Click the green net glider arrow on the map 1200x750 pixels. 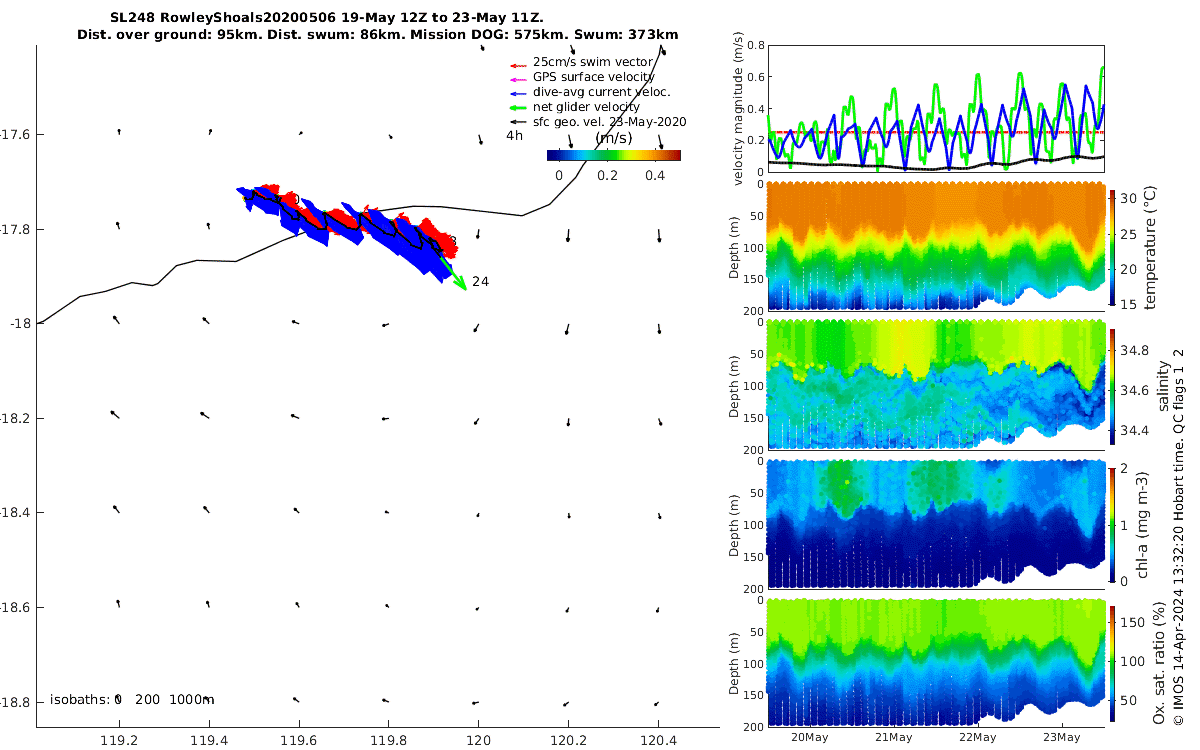455,274
